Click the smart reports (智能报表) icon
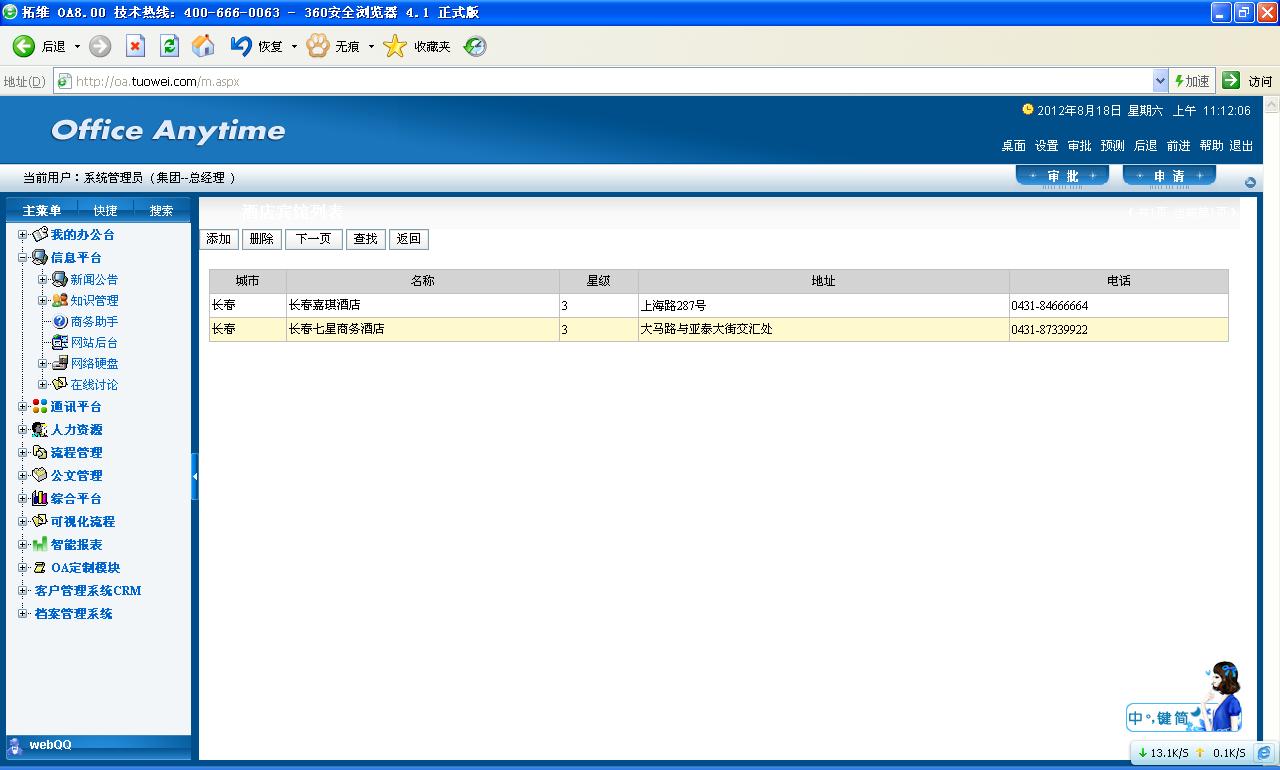This screenshot has height=770, width=1280. point(40,545)
